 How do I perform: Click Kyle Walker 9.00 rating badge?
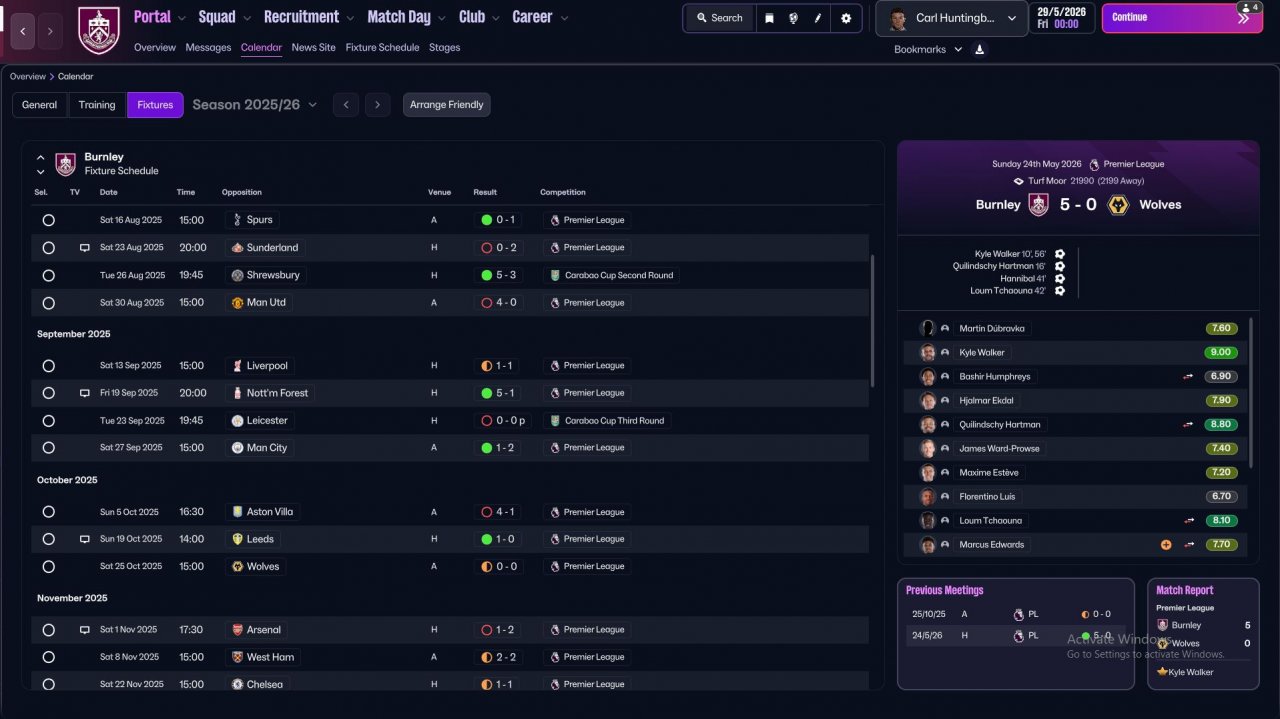coord(1221,353)
